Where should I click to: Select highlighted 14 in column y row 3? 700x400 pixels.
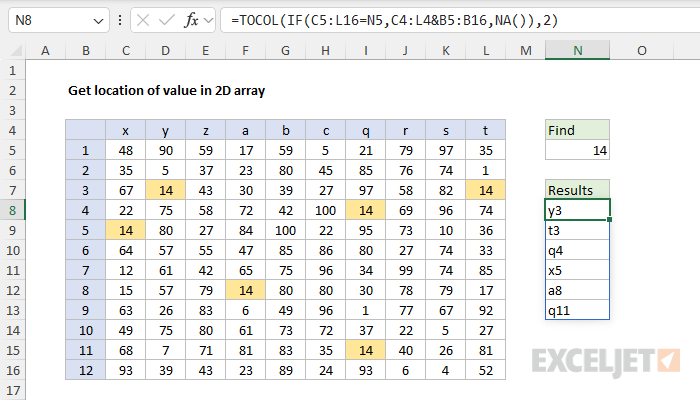click(x=166, y=190)
